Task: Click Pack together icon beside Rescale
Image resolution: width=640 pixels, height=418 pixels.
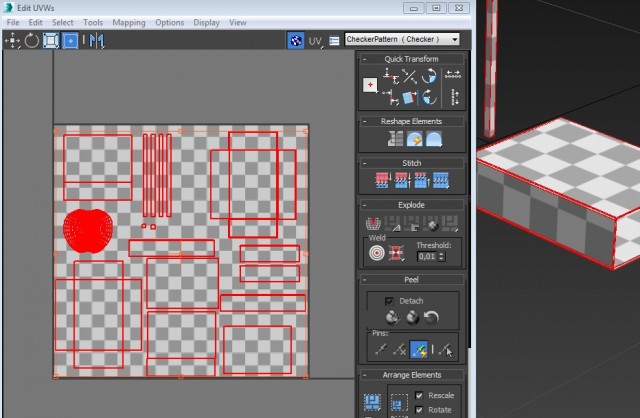Action: [x=399, y=402]
